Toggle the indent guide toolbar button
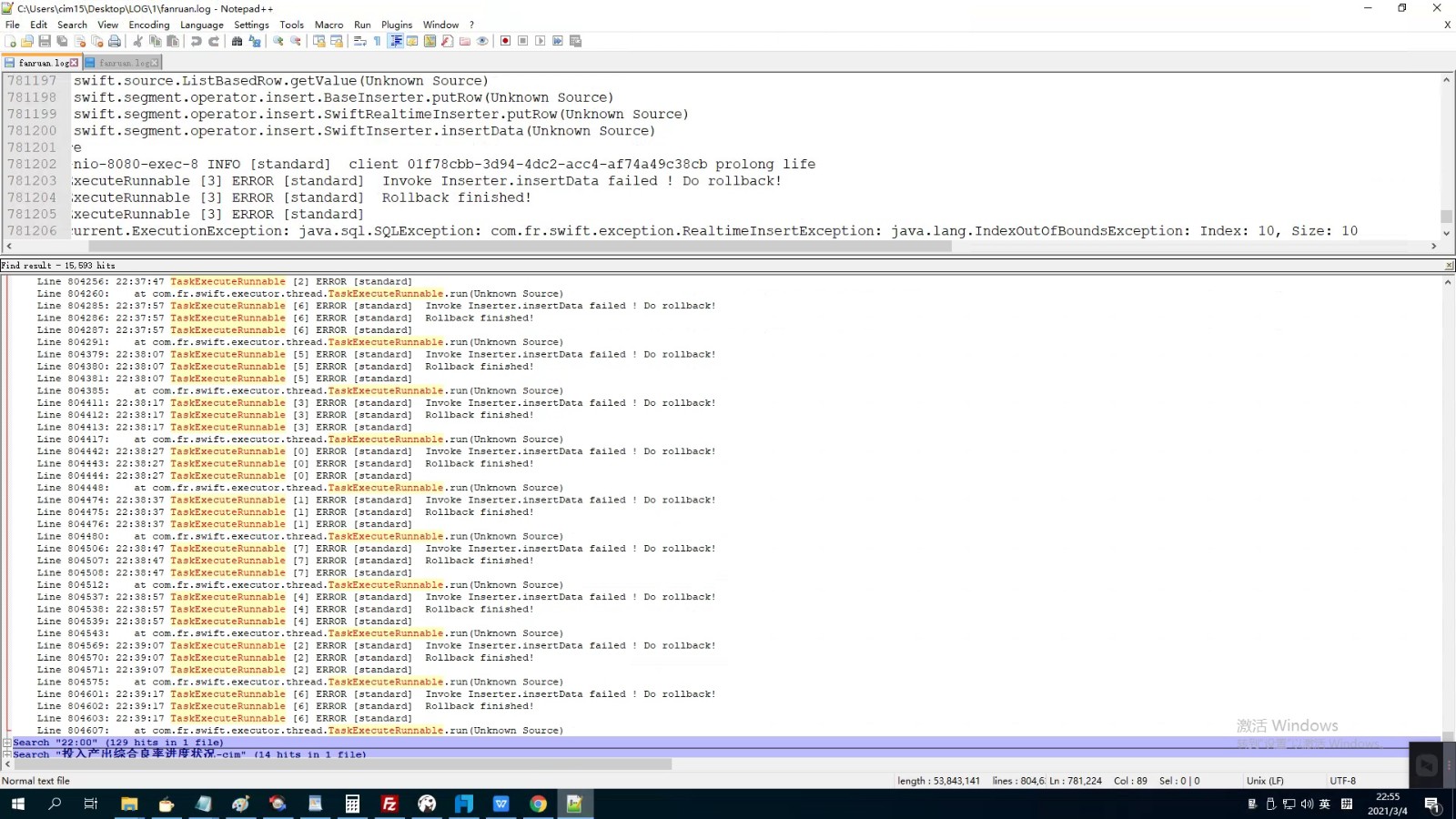This screenshot has width=1456, height=819. pos(396,41)
